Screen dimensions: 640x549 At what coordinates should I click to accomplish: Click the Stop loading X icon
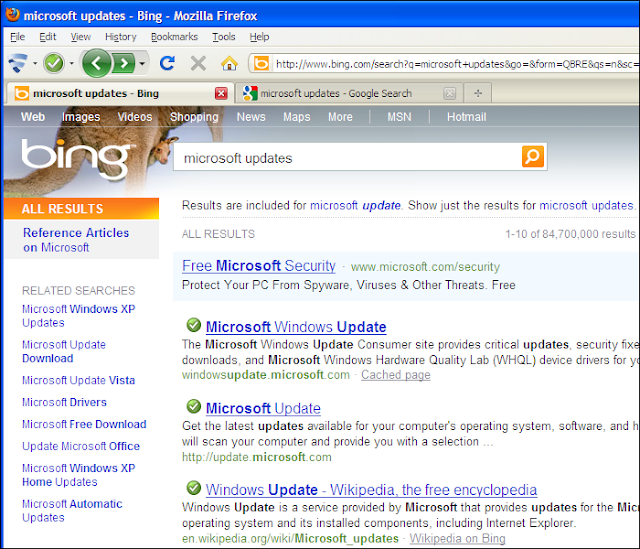coord(198,63)
